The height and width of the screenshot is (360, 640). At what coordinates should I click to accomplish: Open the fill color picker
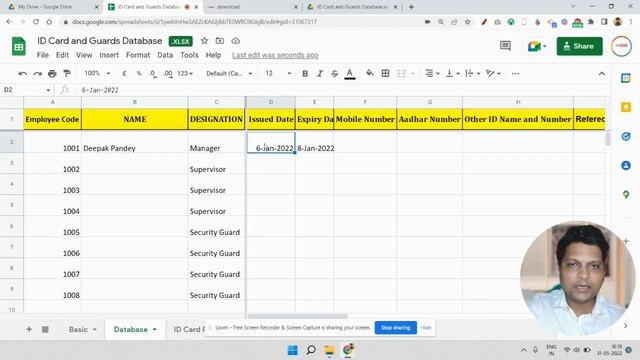(369, 73)
